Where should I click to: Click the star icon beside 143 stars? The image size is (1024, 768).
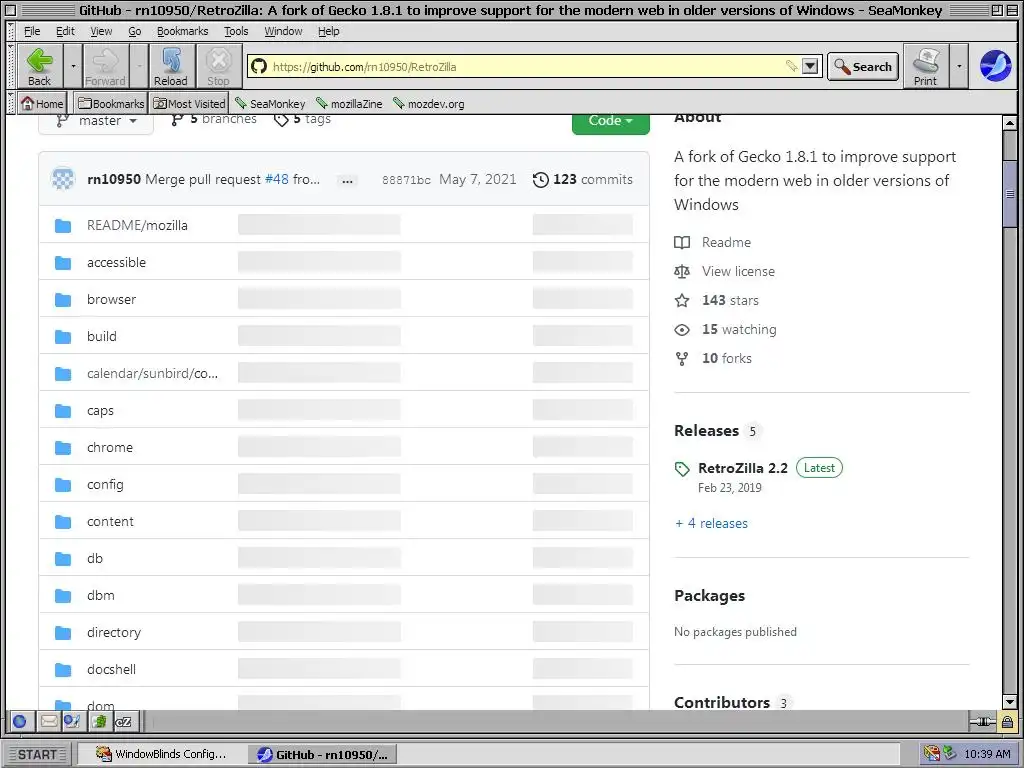coord(682,300)
